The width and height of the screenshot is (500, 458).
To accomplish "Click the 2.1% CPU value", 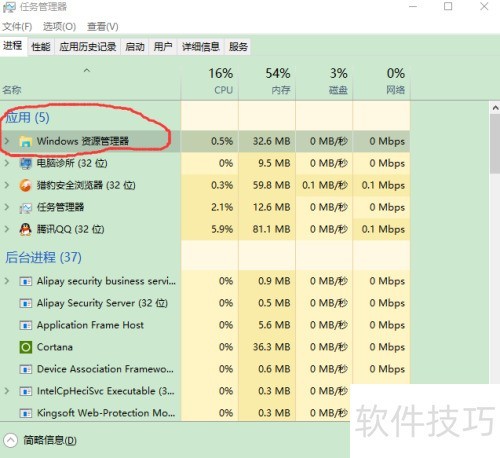I will (222, 207).
